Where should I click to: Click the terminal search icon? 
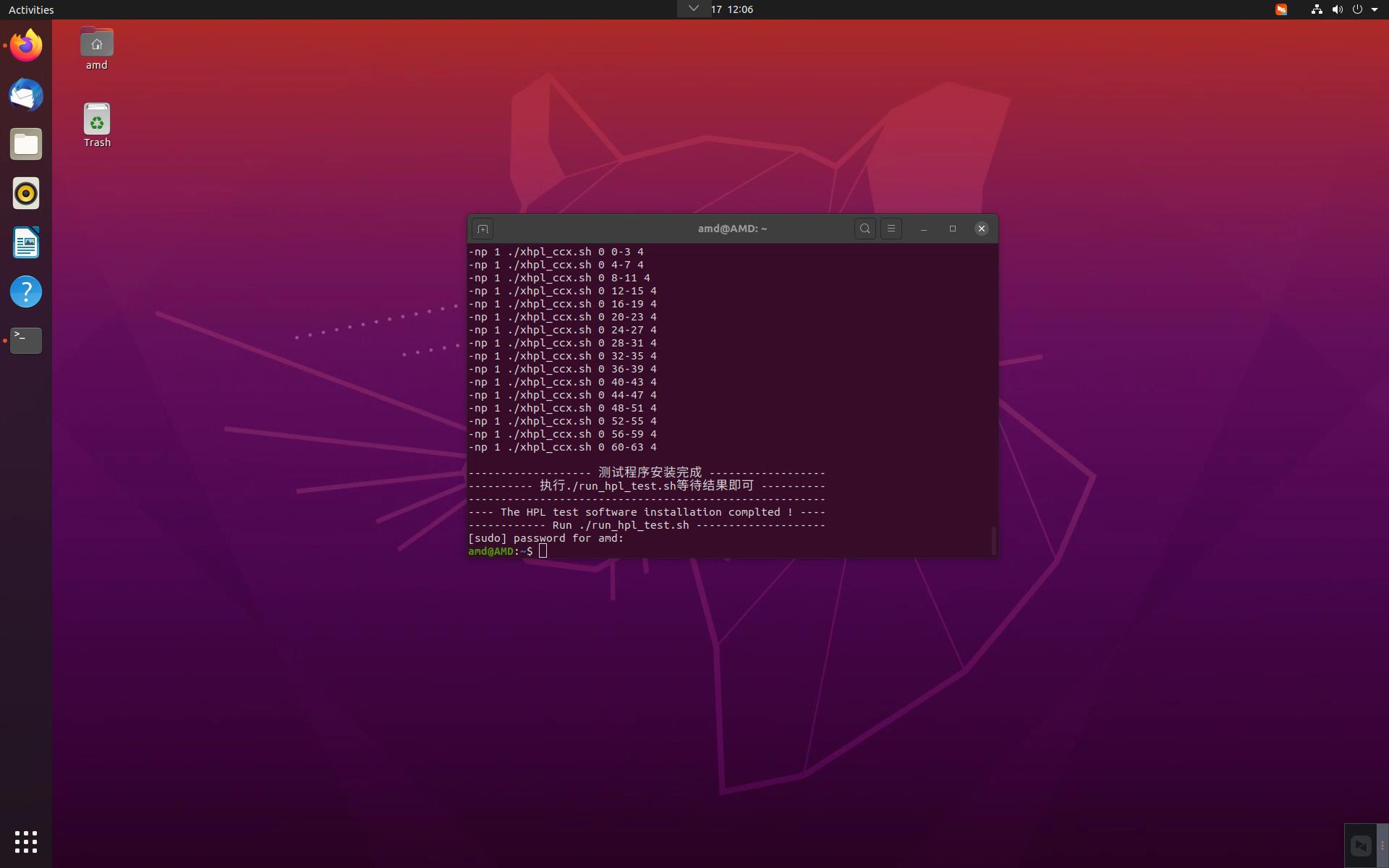pyautogui.click(x=865, y=229)
